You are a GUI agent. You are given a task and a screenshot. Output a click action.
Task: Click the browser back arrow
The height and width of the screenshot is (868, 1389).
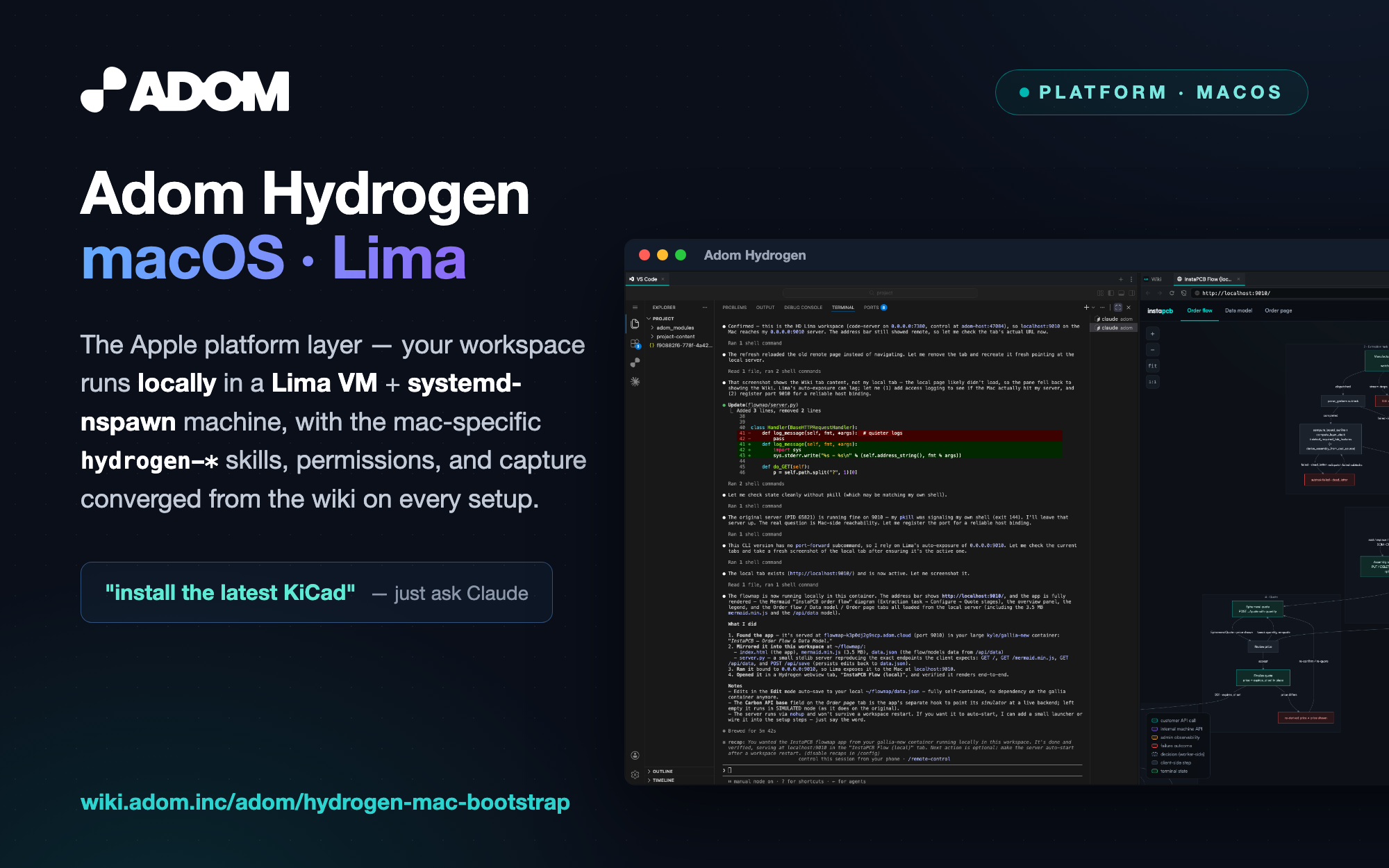(x=1148, y=293)
